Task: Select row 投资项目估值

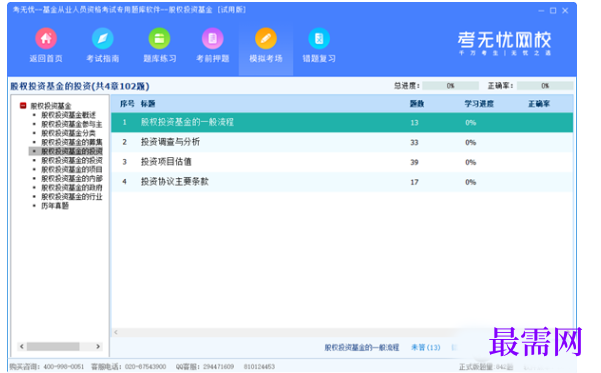Action: click(x=342, y=162)
